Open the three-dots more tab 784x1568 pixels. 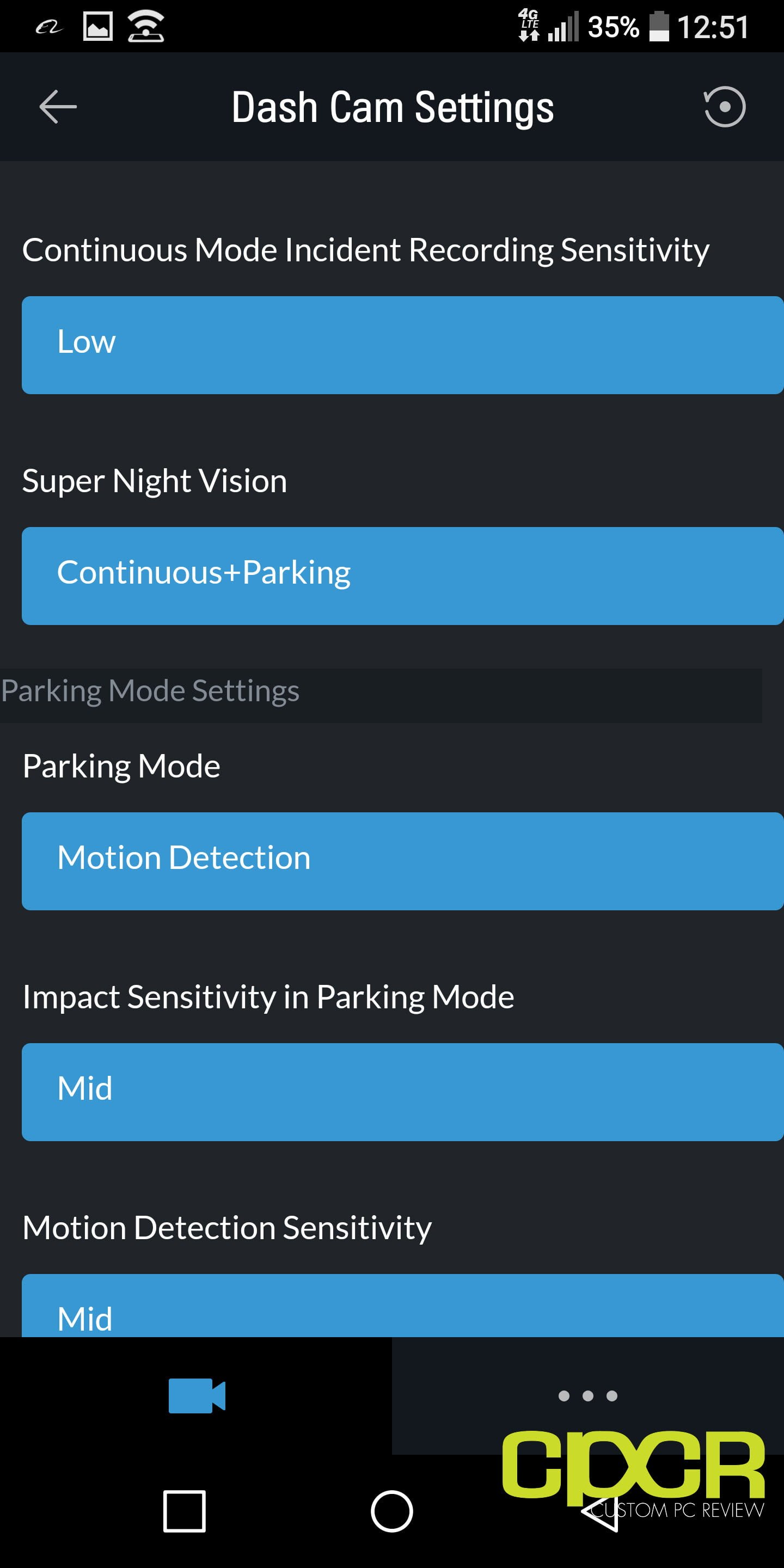[x=587, y=1395]
